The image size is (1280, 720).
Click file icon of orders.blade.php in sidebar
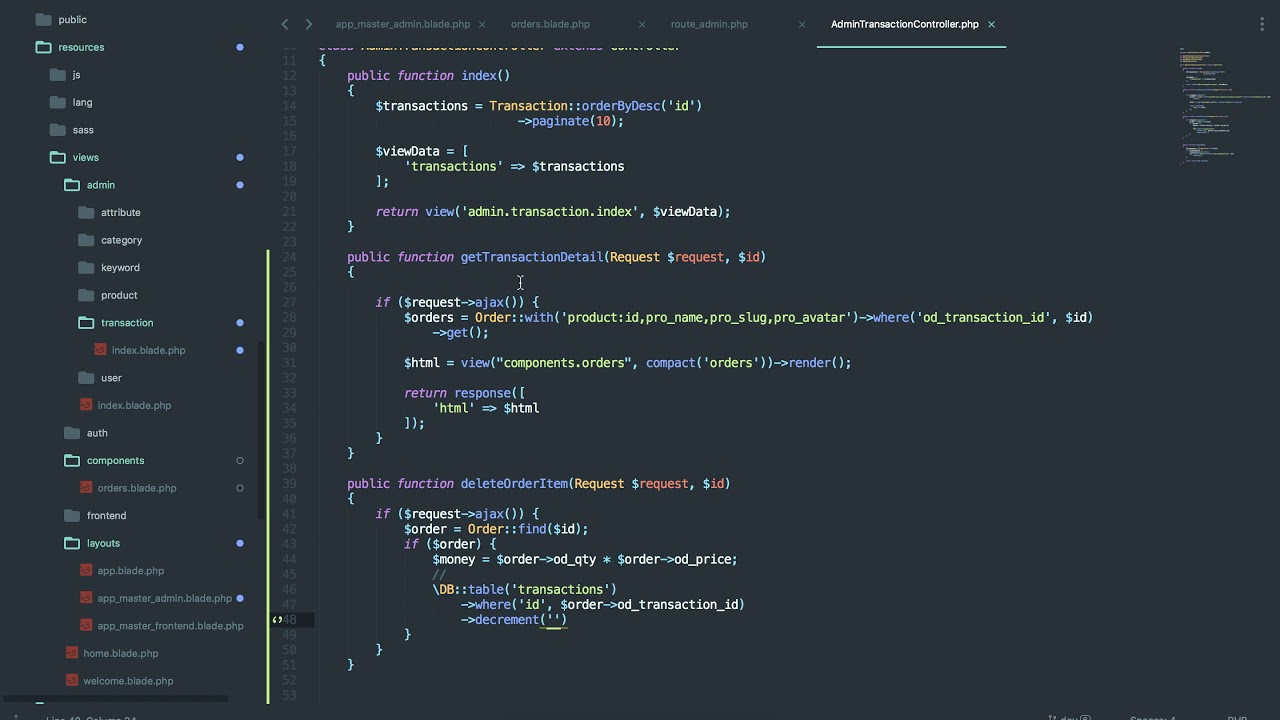point(86,488)
